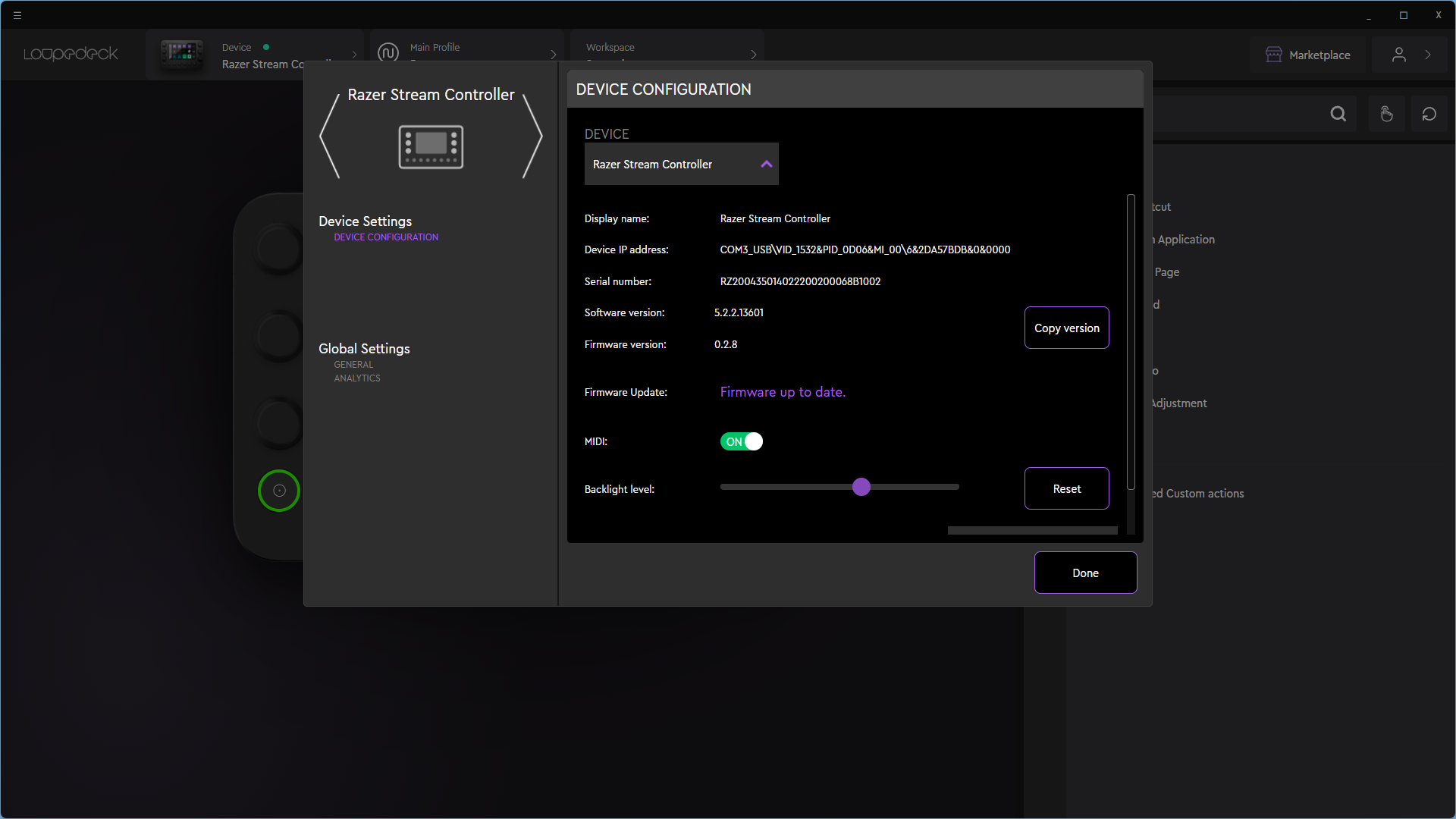Select DEVICE CONFIGURATION in sidebar
This screenshot has width=1456, height=819.
[x=386, y=237]
